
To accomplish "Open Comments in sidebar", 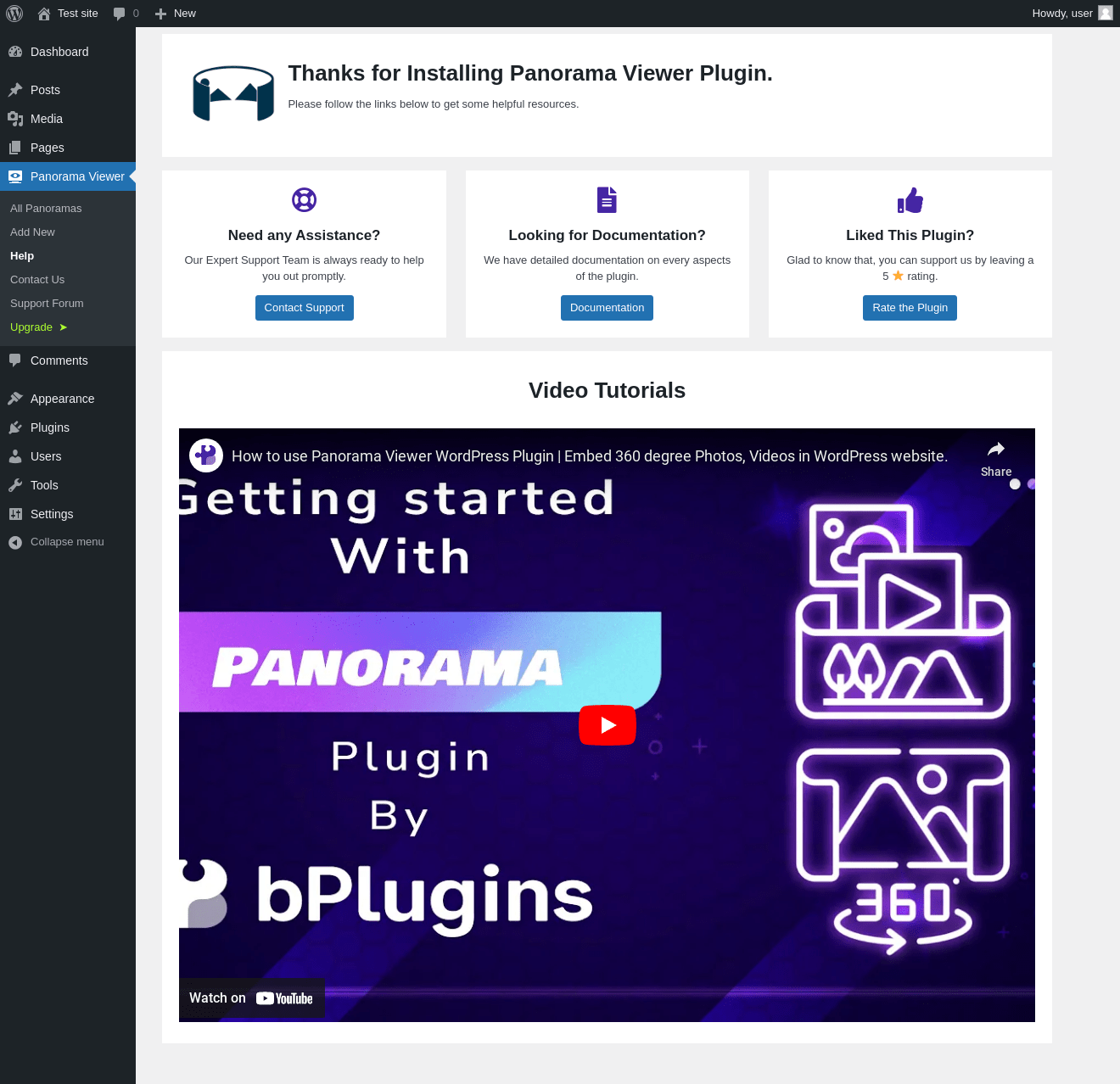I will coord(68,360).
